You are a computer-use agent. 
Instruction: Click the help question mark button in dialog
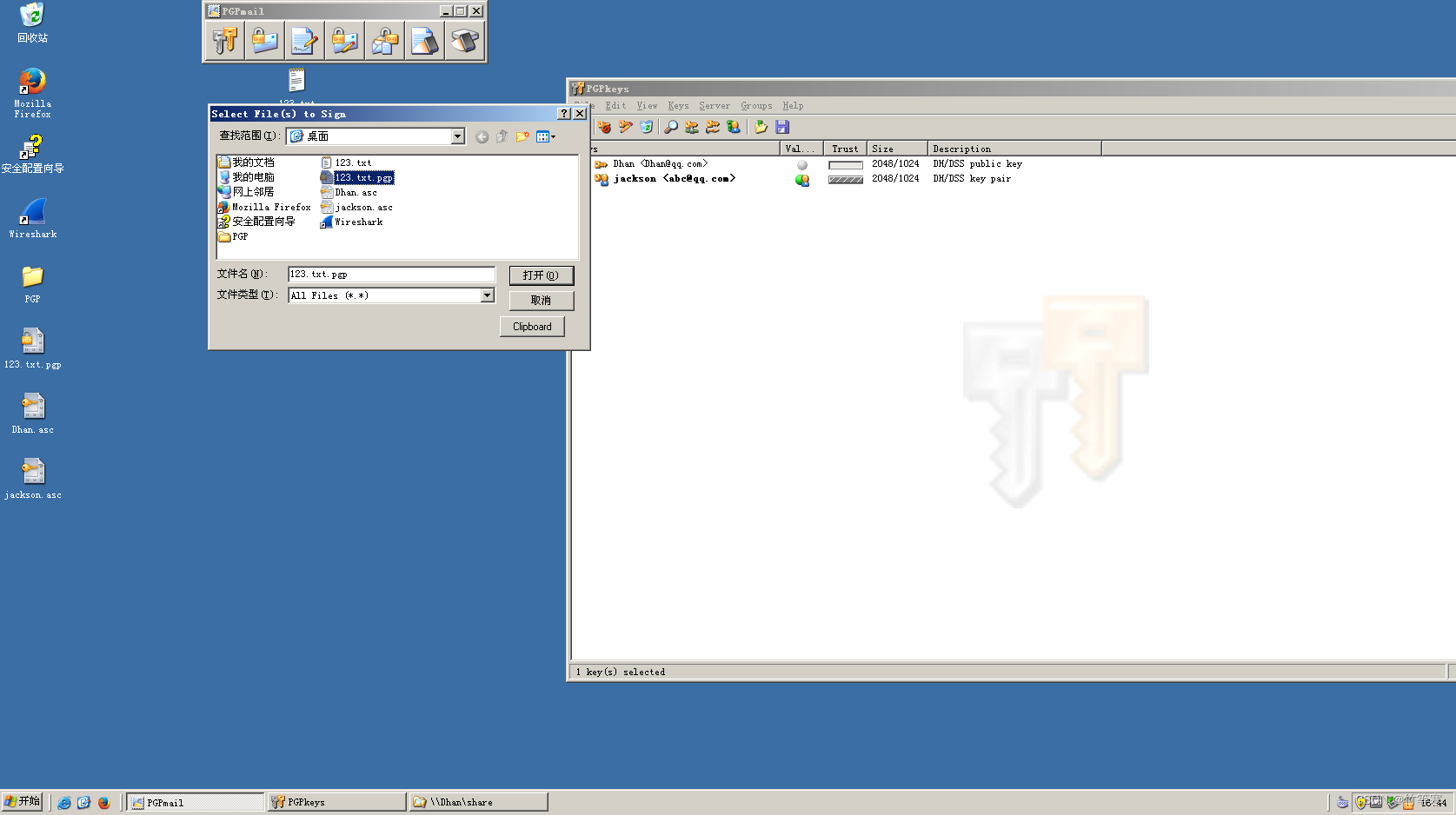564,114
